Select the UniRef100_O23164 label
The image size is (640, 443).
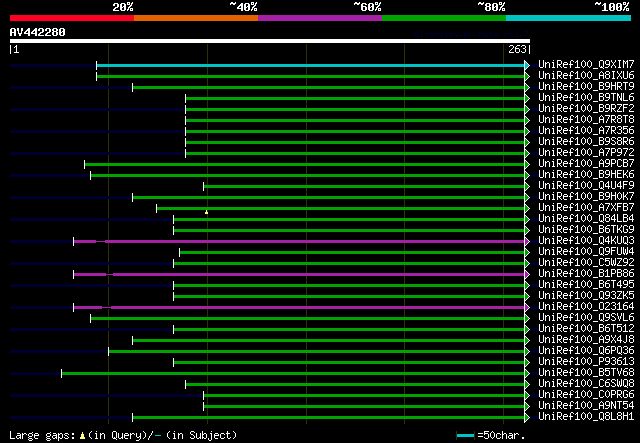pyautogui.click(x=586, y=307)
